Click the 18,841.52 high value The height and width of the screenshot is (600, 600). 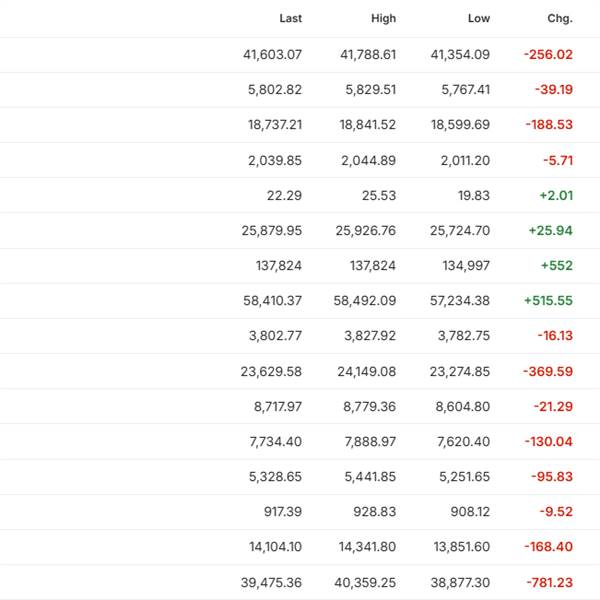pos(367,125)
